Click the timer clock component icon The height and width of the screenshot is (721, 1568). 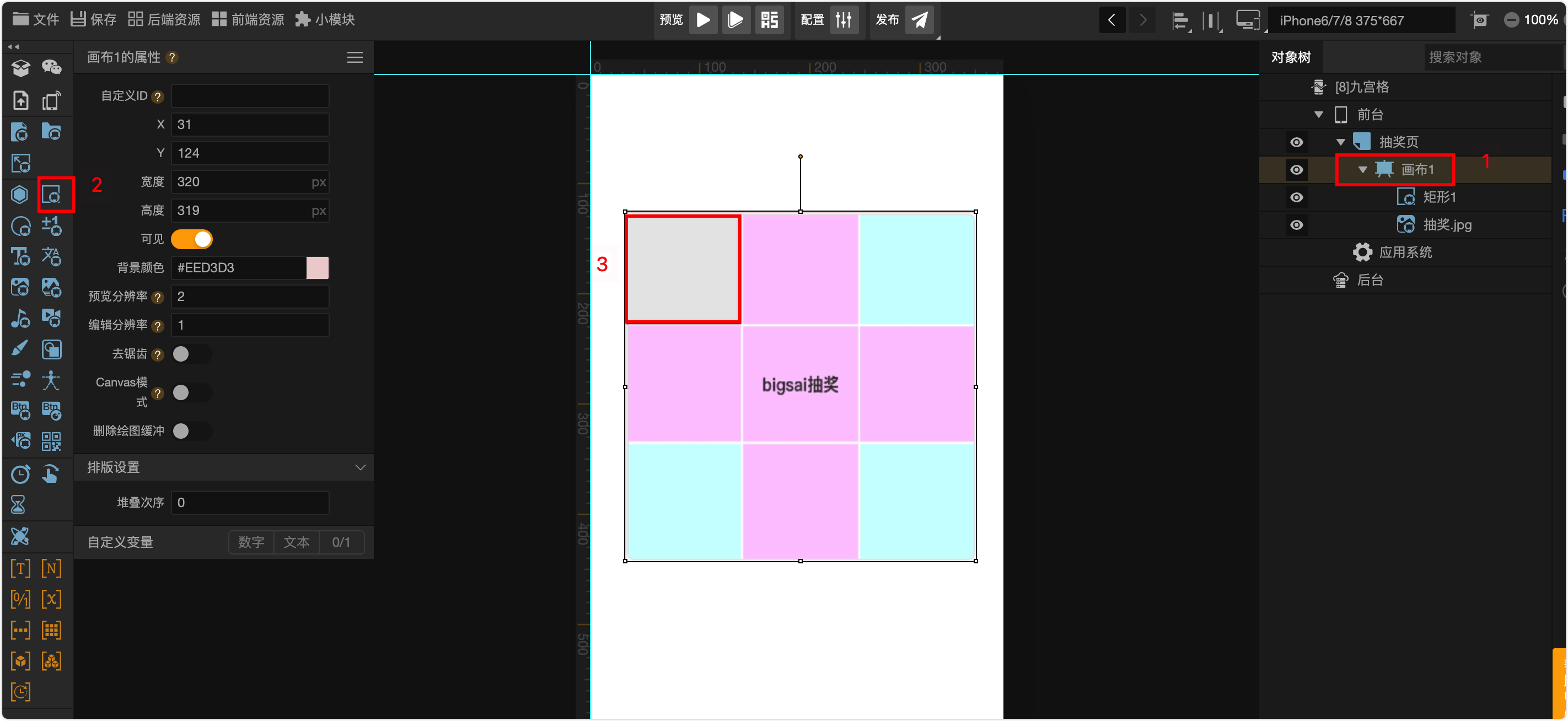pos(20,474)
